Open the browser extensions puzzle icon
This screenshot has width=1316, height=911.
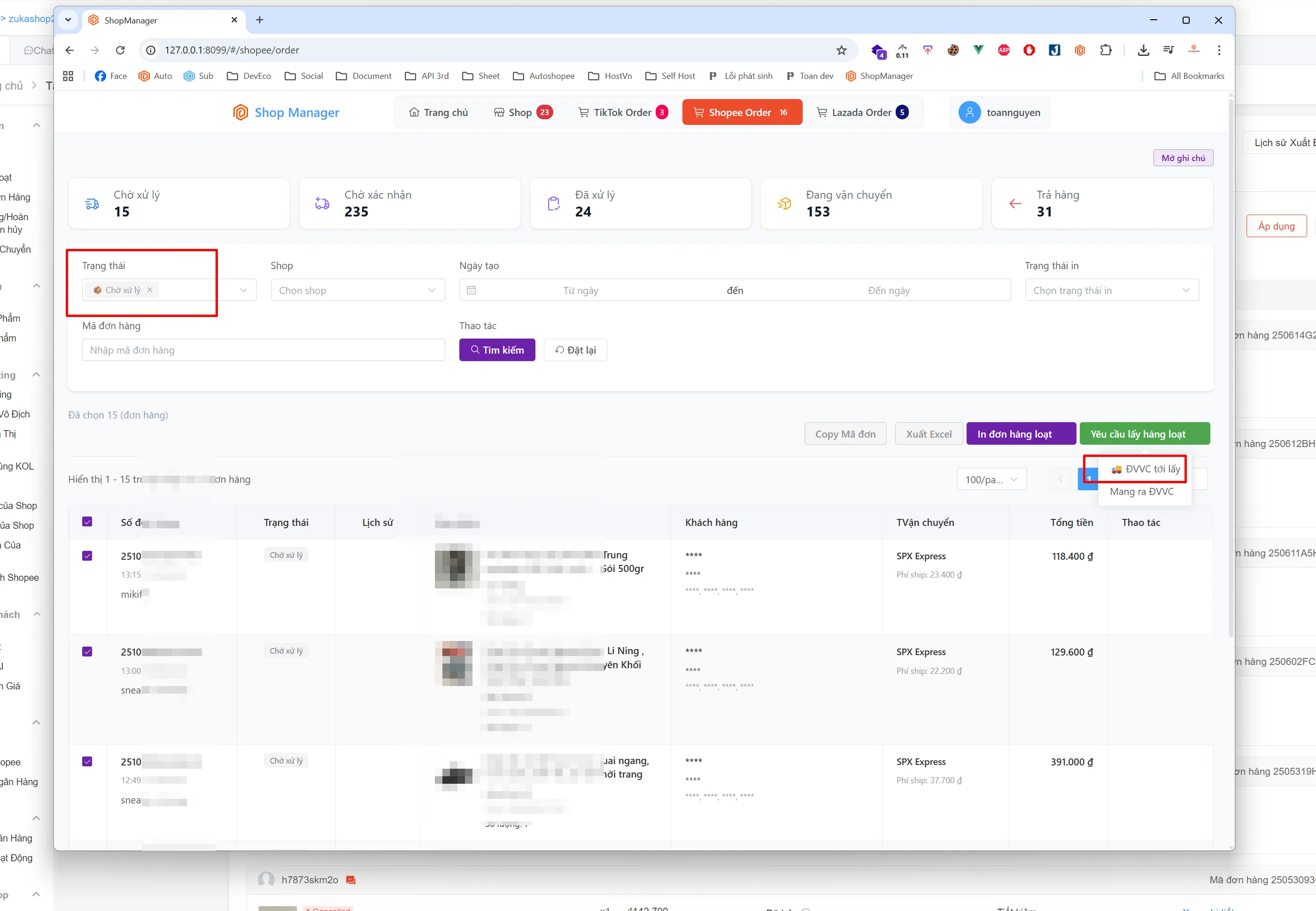pyautogui.click(x=1105, y=50)
